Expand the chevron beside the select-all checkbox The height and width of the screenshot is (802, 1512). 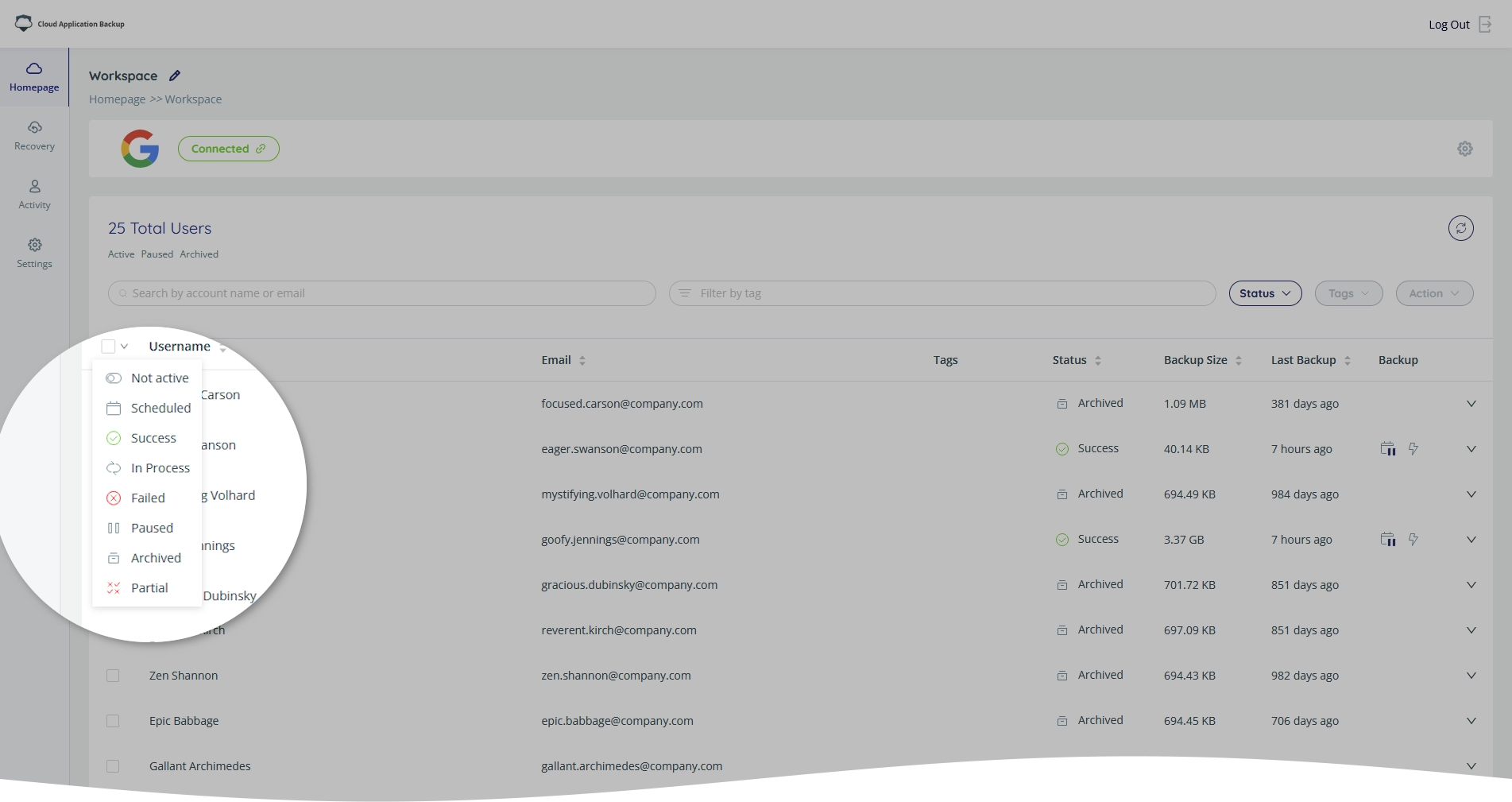pyautogui.click(x=125, y=347)
